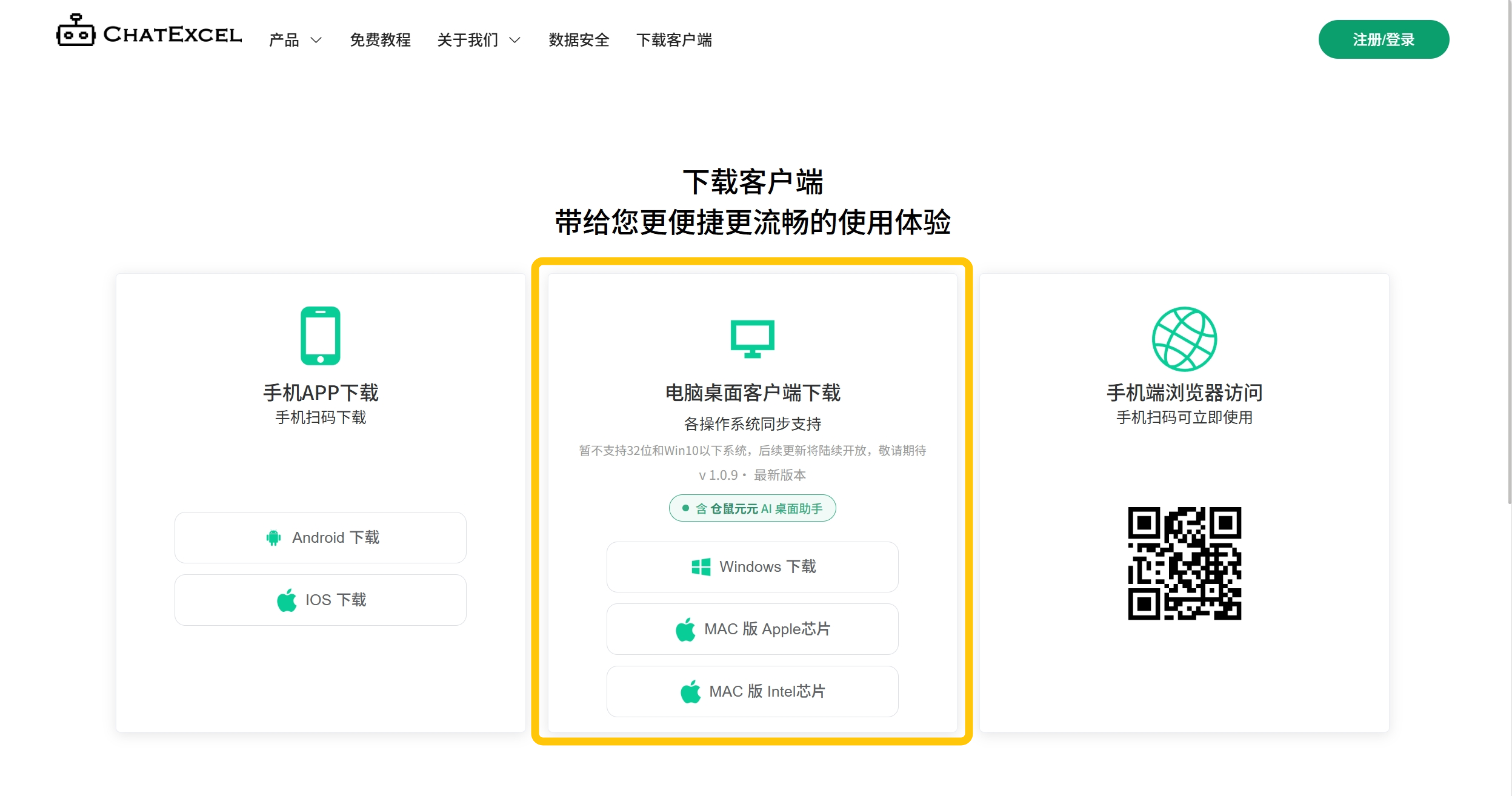Click the ChatExcel robot logo icon
The image size is (1512, 796).
(x=76, y=30)
